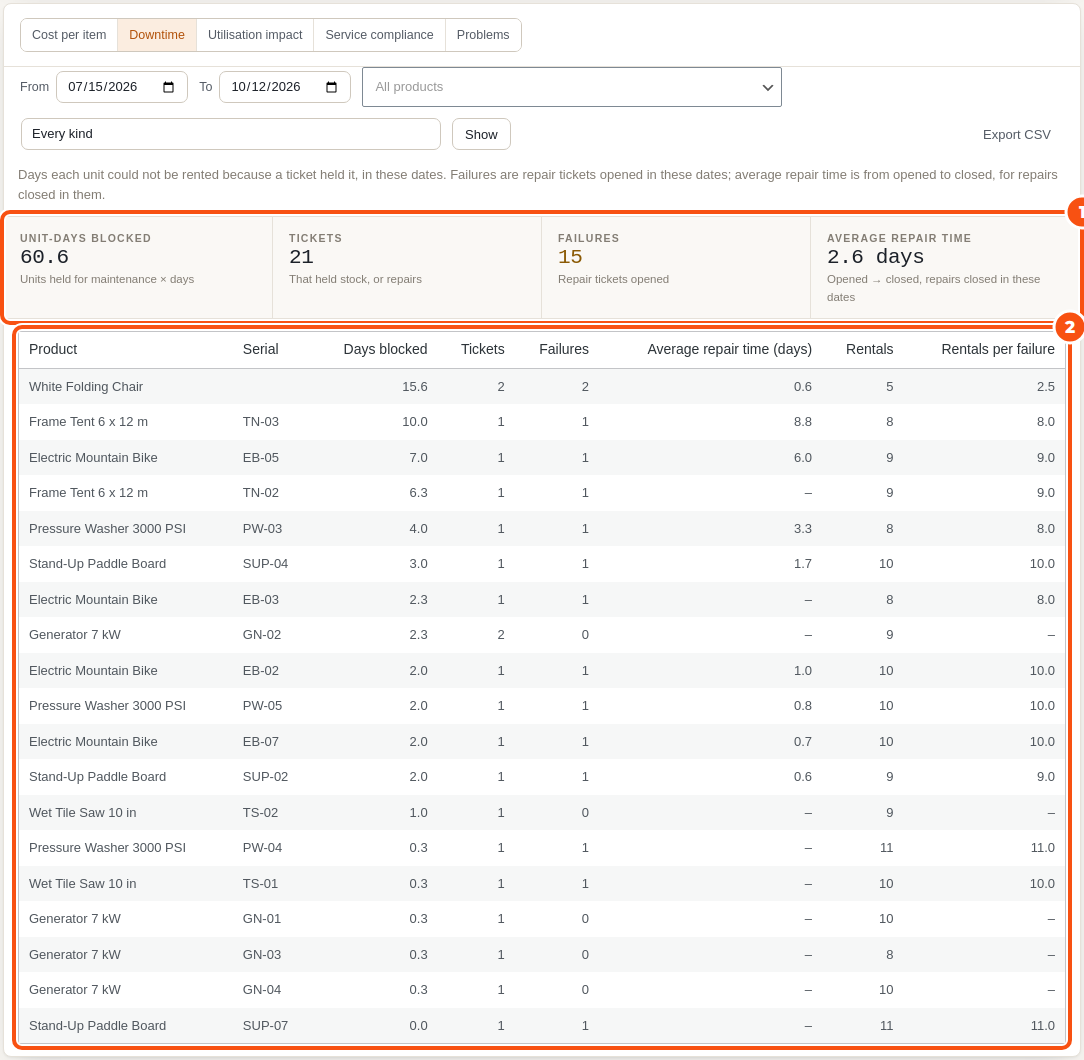Switch to the Cost per item tab
Image resolution: width=1084 pixels, height=1060 pixels.
pyautogui.click(x=69, y=35)
